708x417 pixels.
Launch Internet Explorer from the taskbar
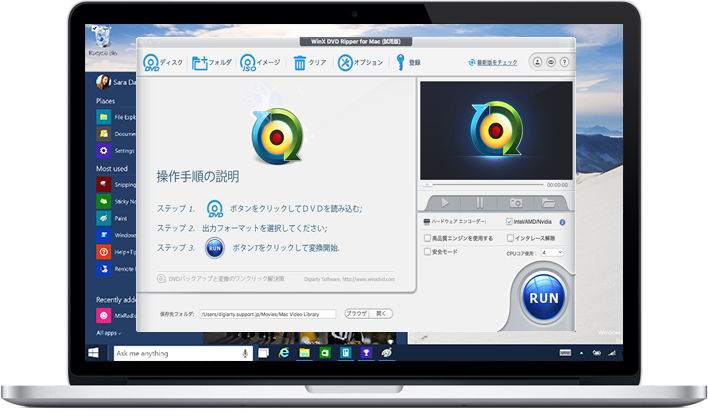click(284, 353)
